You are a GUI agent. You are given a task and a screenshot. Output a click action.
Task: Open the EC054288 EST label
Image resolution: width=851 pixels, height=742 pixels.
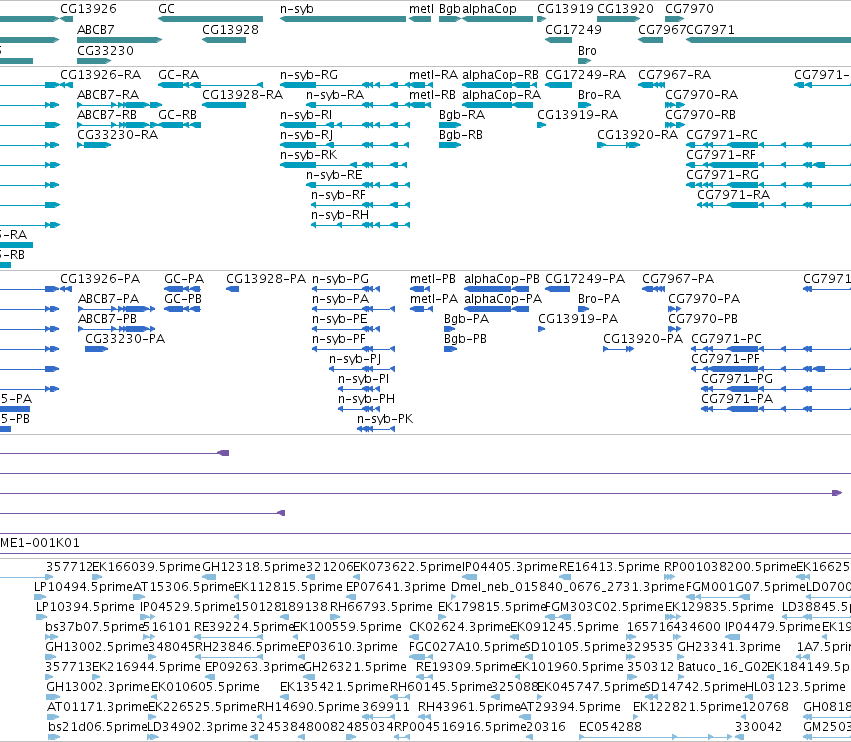point(611,726)
